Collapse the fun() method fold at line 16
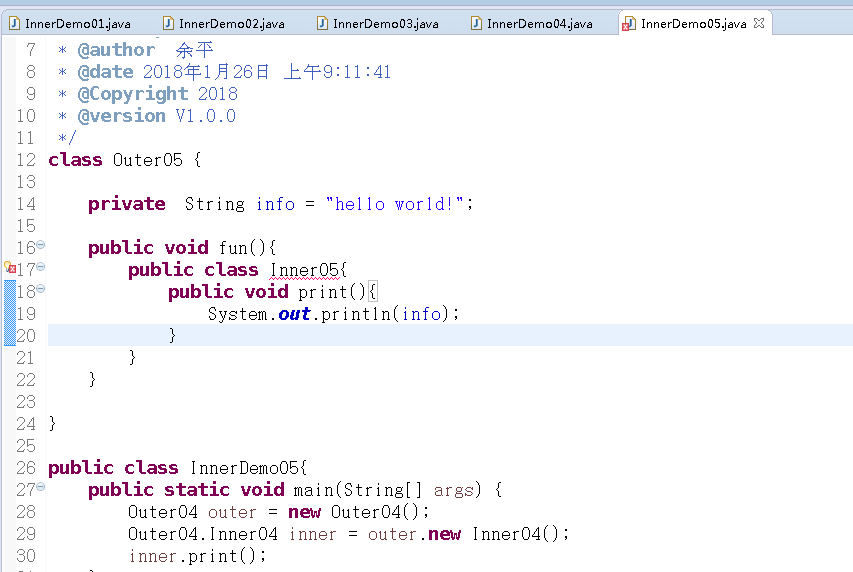This screenshot has width=853, height=572. pos(41,245)
